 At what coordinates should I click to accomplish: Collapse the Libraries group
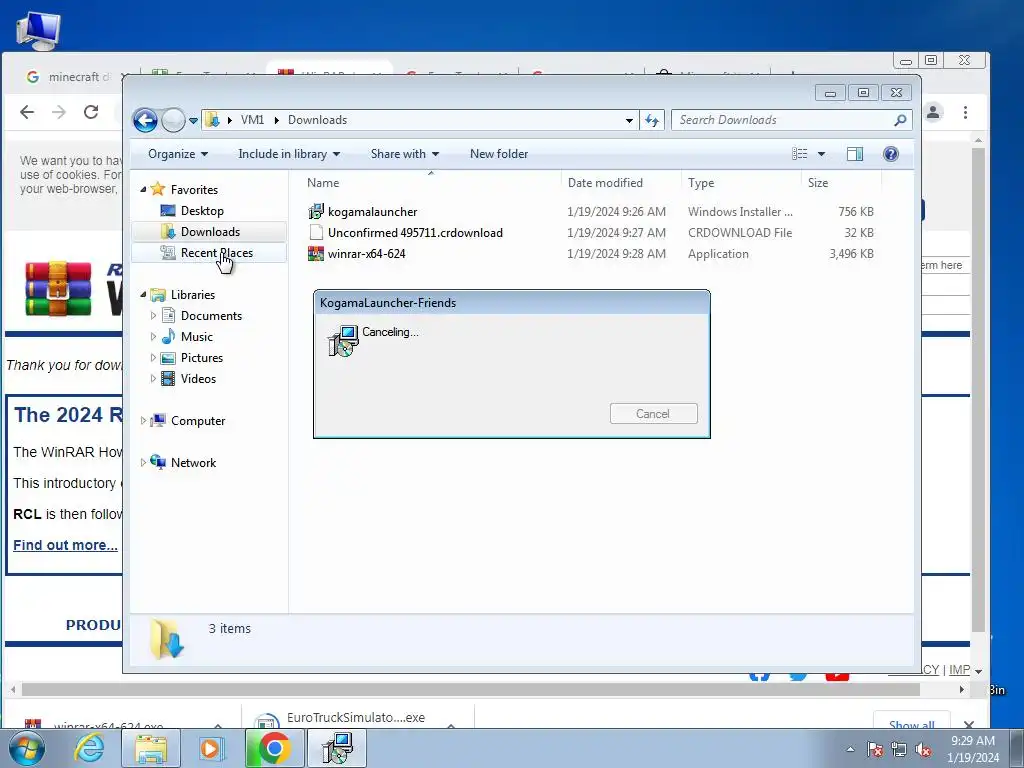pyautogui.click(x=144, y=295)
